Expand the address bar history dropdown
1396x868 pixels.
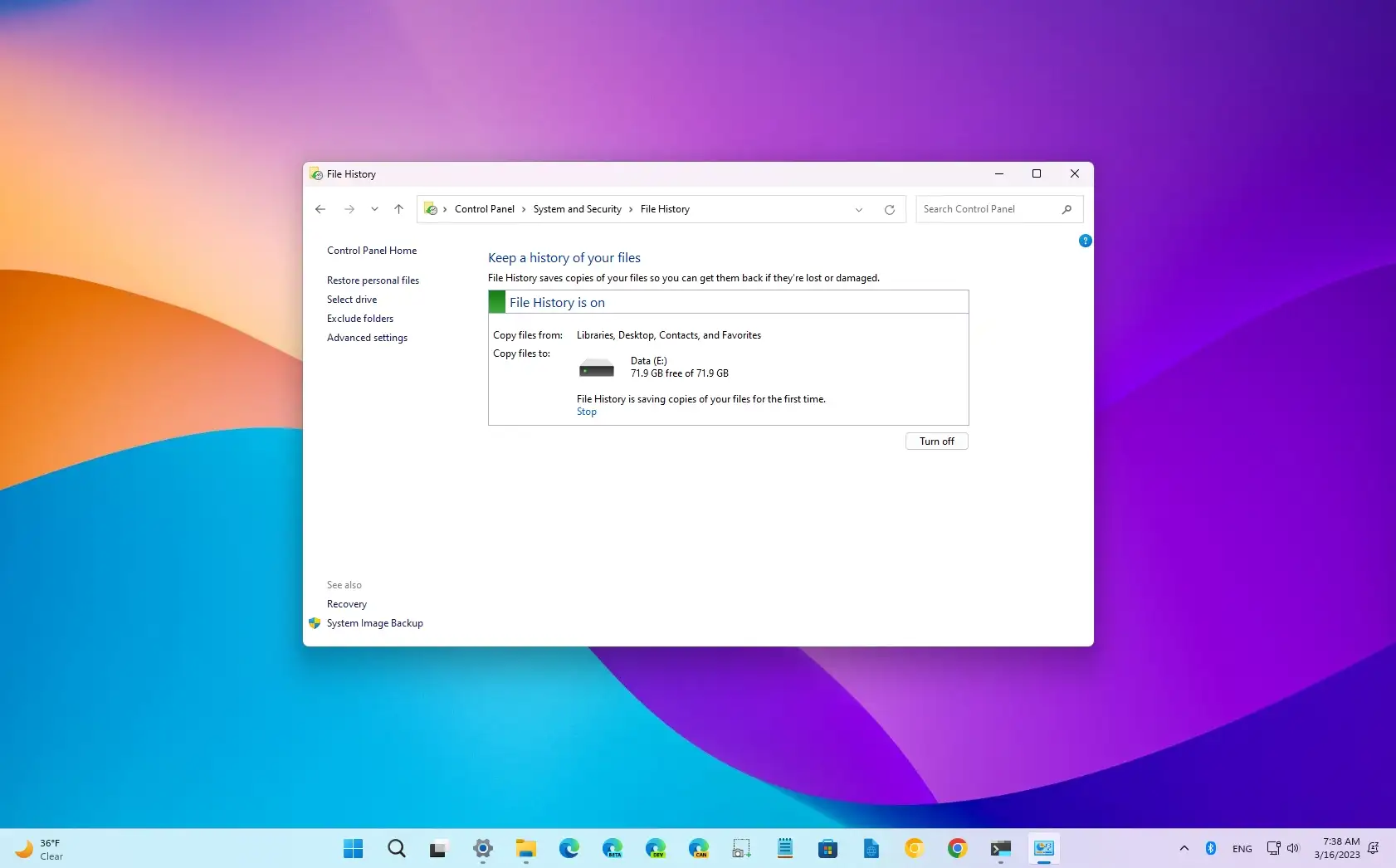[859, 209]
